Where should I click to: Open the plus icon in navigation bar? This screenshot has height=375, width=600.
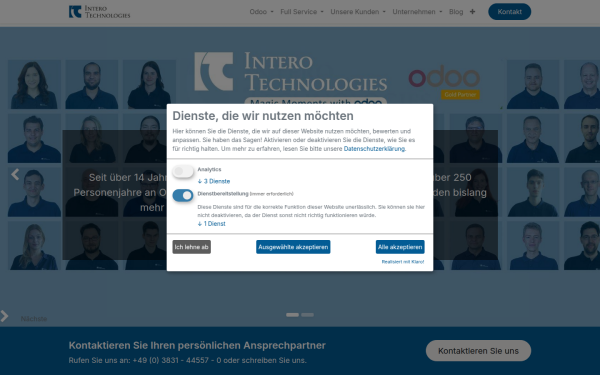[473, 12]
